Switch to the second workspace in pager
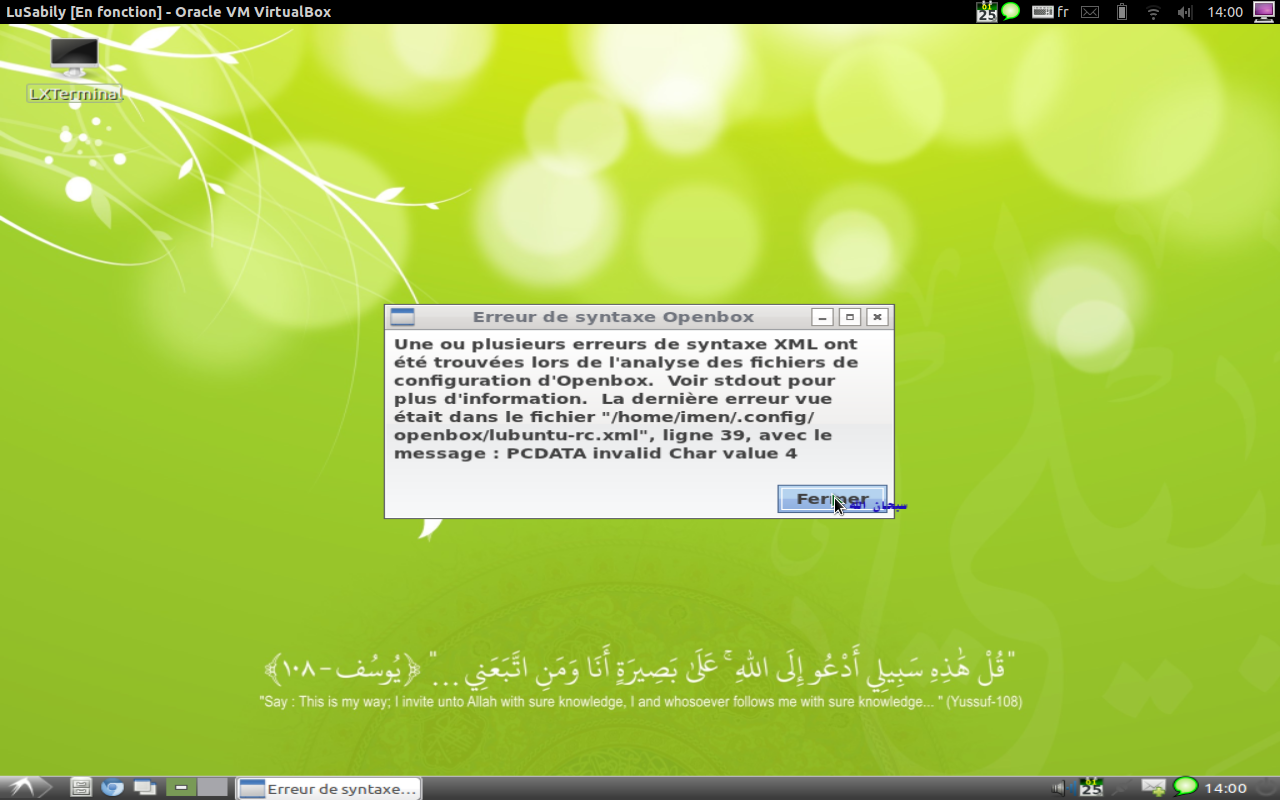1280x800 pixels. coord(212,788)
